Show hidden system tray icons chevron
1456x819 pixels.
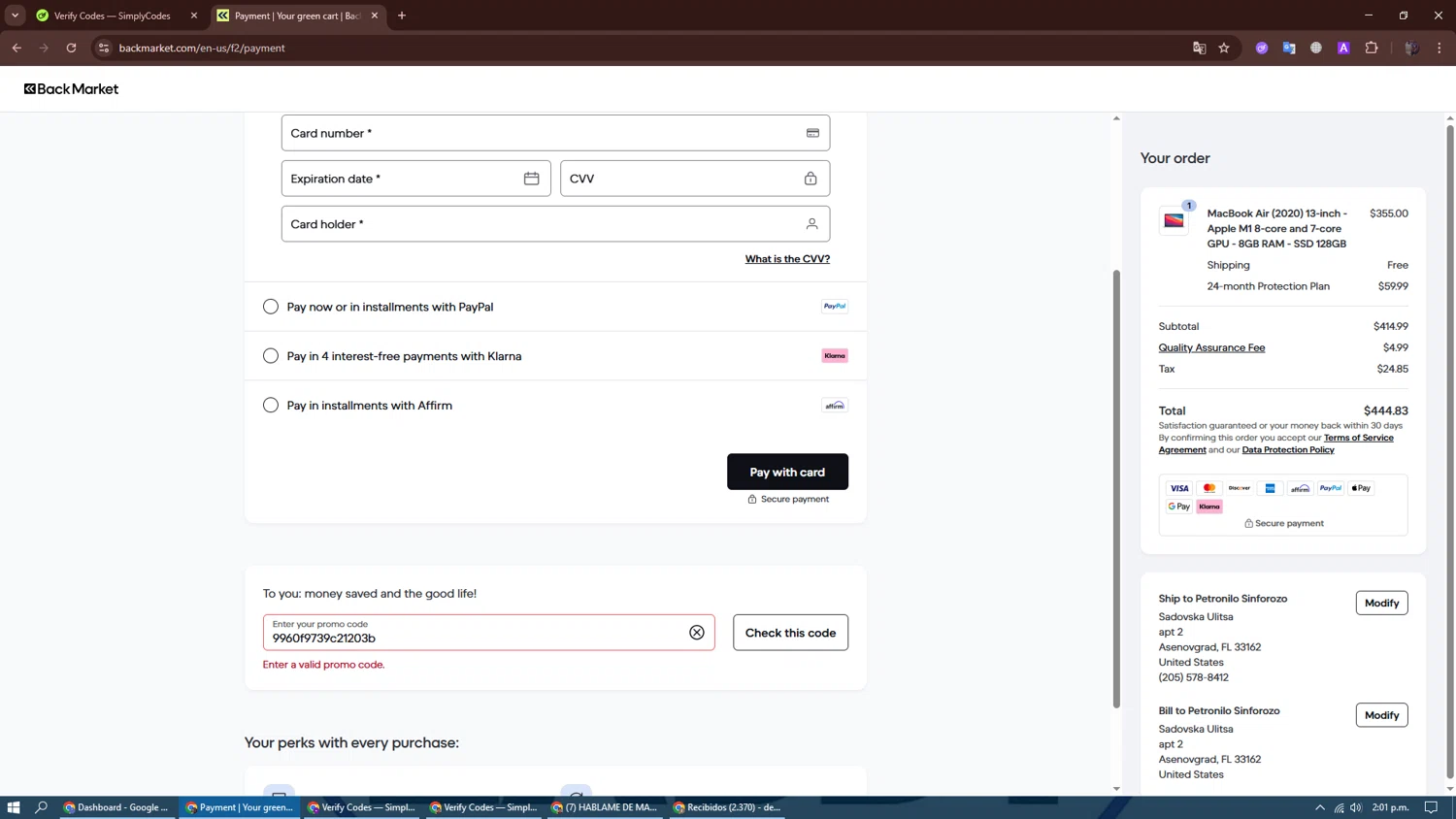click(1320, 807)
